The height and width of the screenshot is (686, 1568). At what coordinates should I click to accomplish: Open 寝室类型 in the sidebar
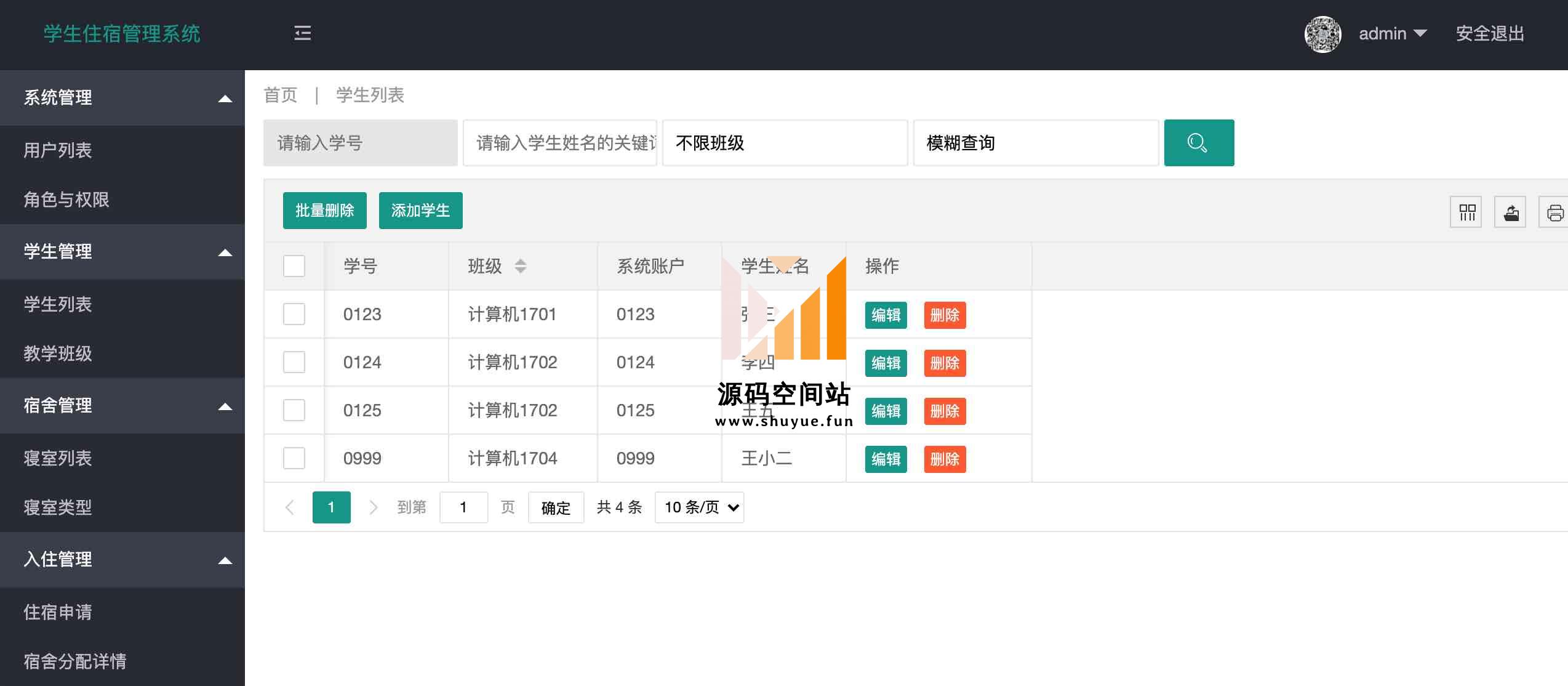[x=122, y=507]
